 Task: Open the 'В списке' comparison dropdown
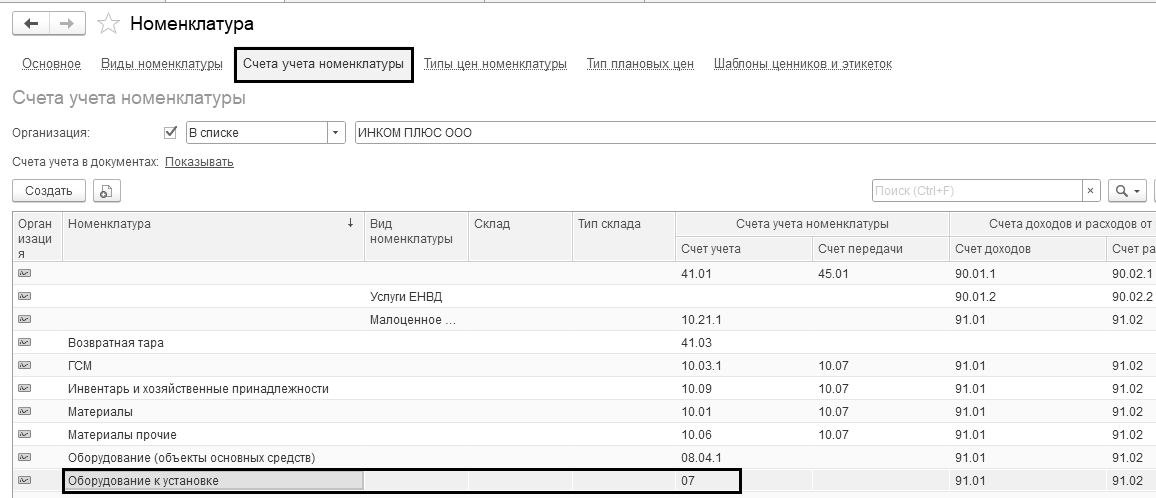click(x=335, y=133)
